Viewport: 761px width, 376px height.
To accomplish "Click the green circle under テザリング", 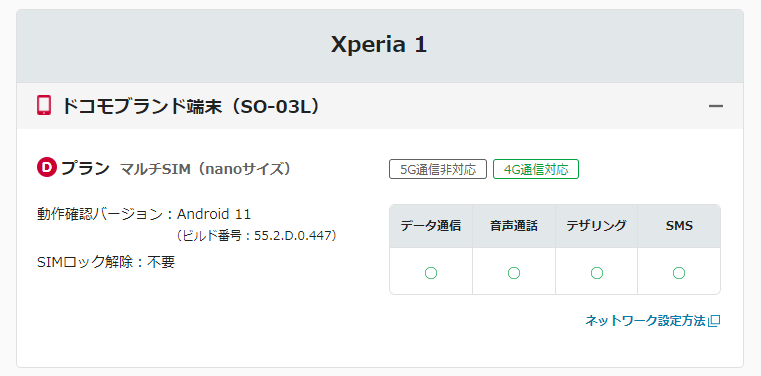I will pos(597,273).
